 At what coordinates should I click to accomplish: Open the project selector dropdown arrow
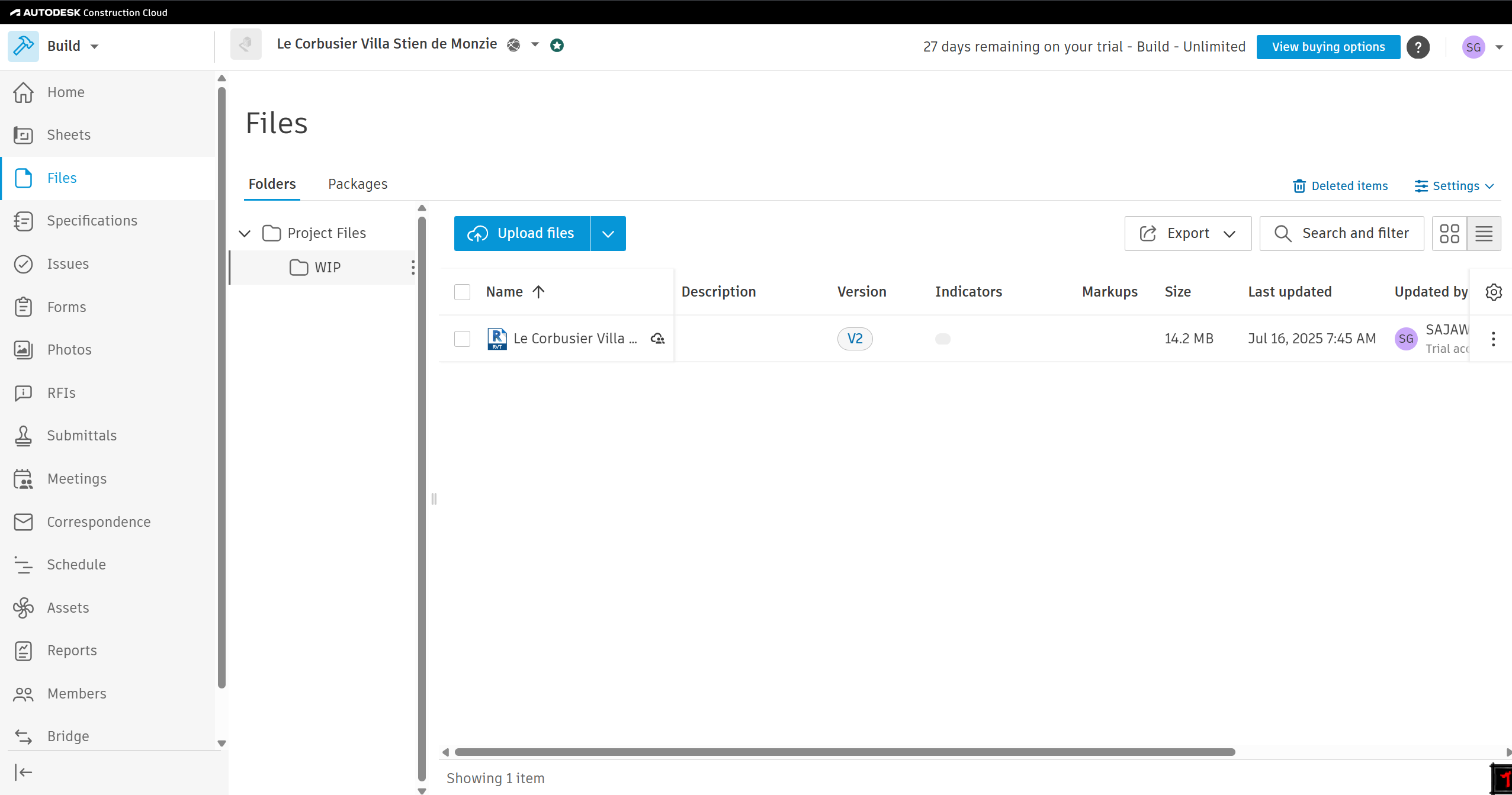coord(535,44)
